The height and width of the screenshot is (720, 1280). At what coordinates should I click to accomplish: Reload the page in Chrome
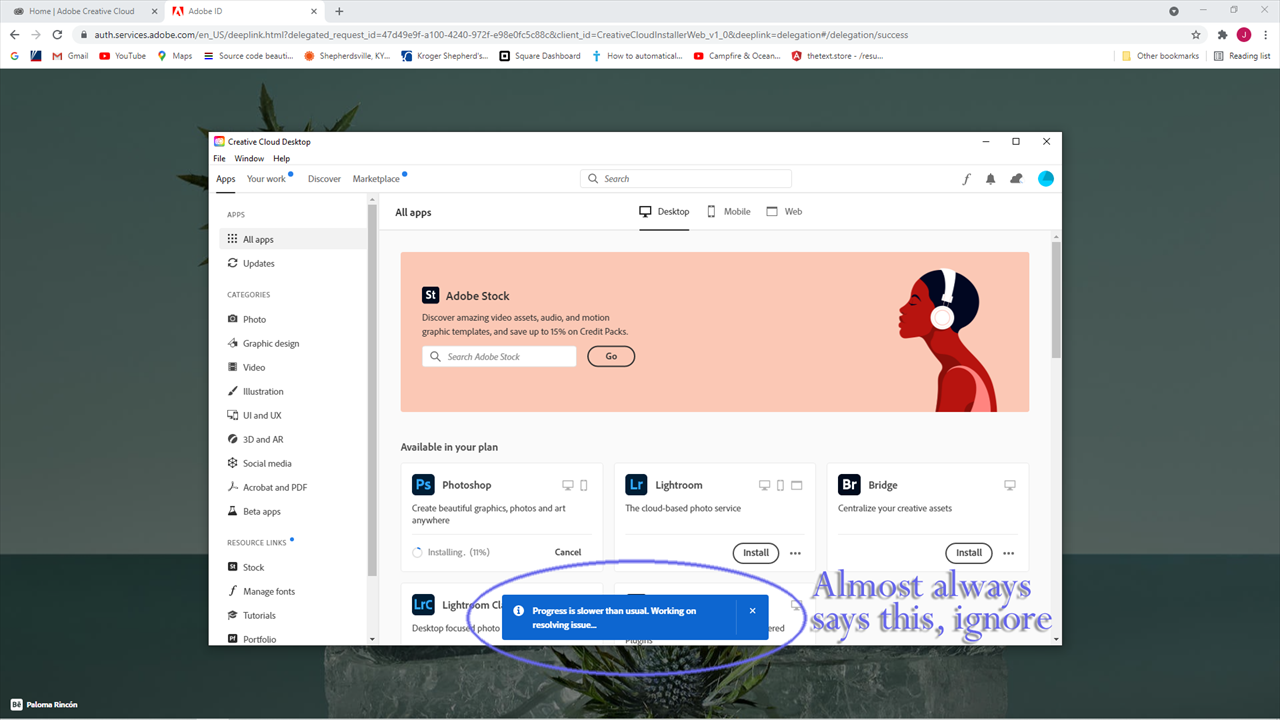(57, 34)
